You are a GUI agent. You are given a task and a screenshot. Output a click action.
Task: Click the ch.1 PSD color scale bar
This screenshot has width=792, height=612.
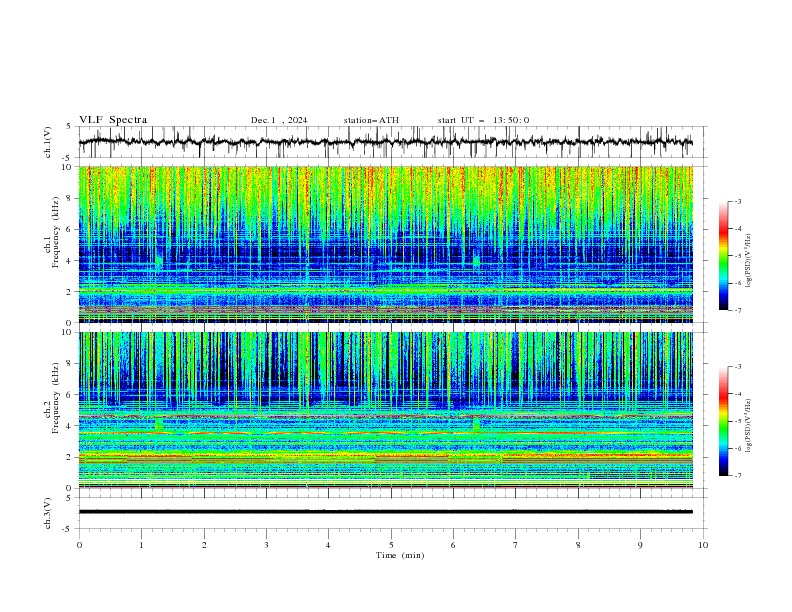[723, 256]
